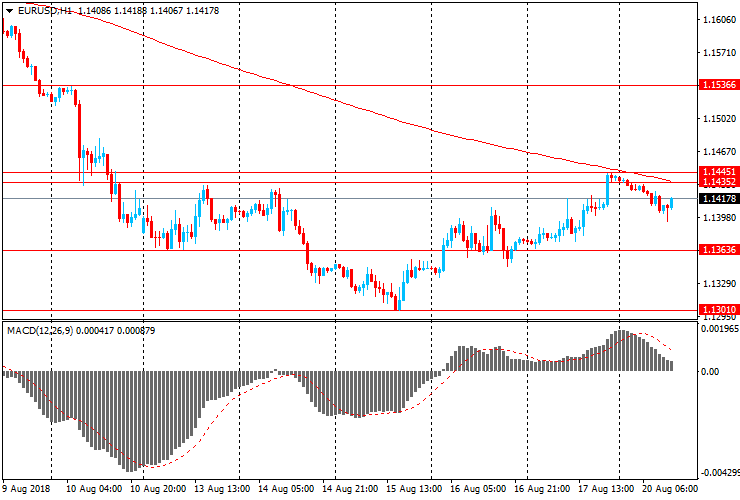The width and height of the screenshot is (740, 500).
Task: Click the 14 Aug 21:00 time label
Action: (350, 489)
